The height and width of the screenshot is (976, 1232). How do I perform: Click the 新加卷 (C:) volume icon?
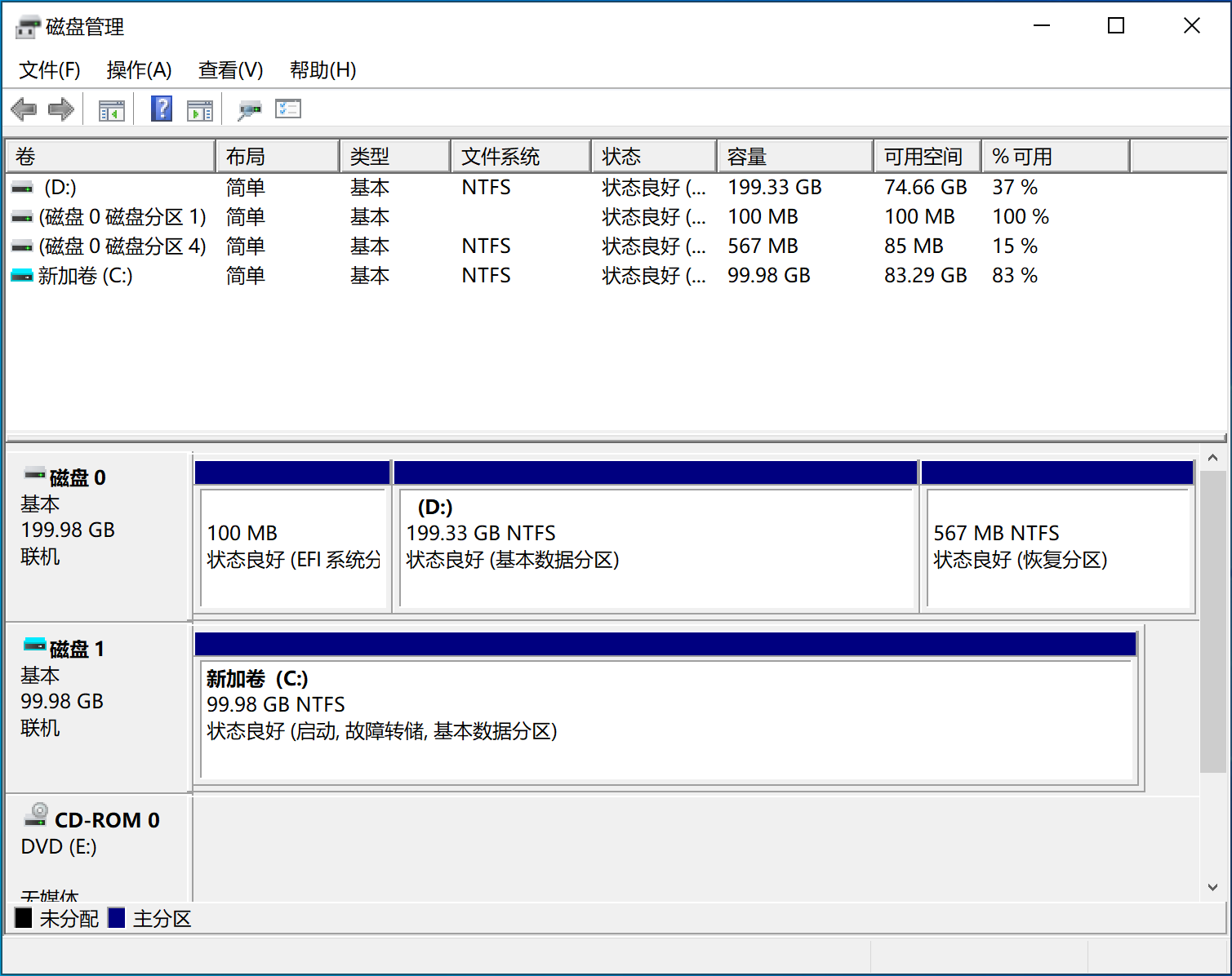click(x=21, y=275)
